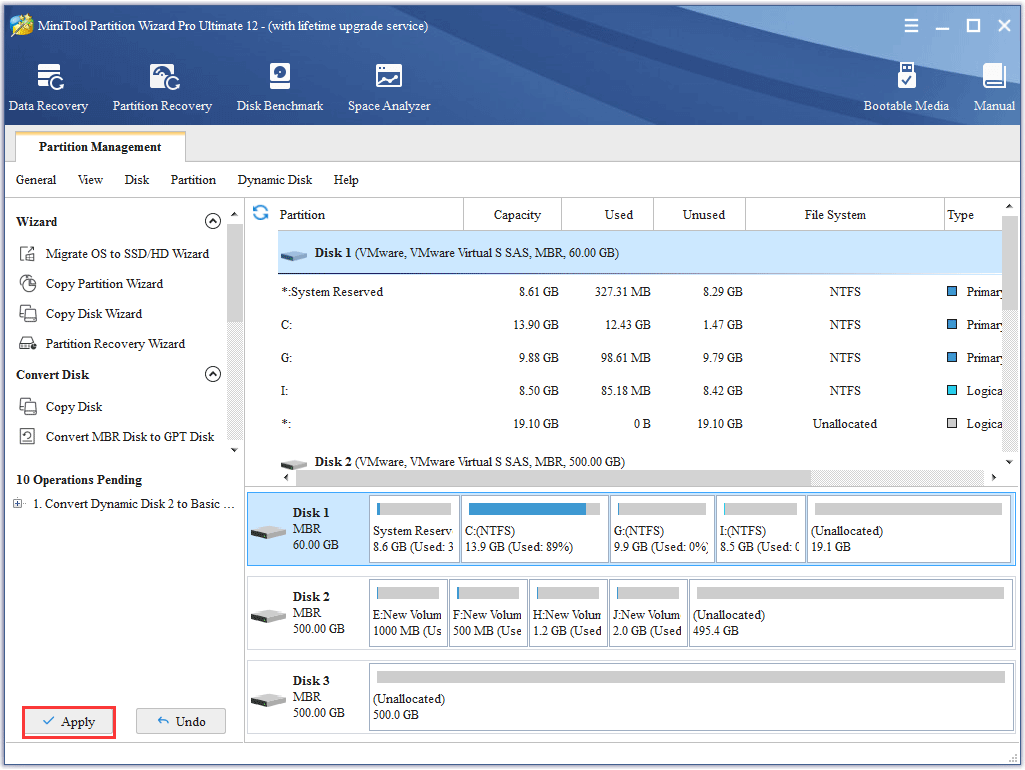Image resolution: width=1025 pixels, height=770 pixels.
Task: Open the Help menu
Action: [346, 180]
